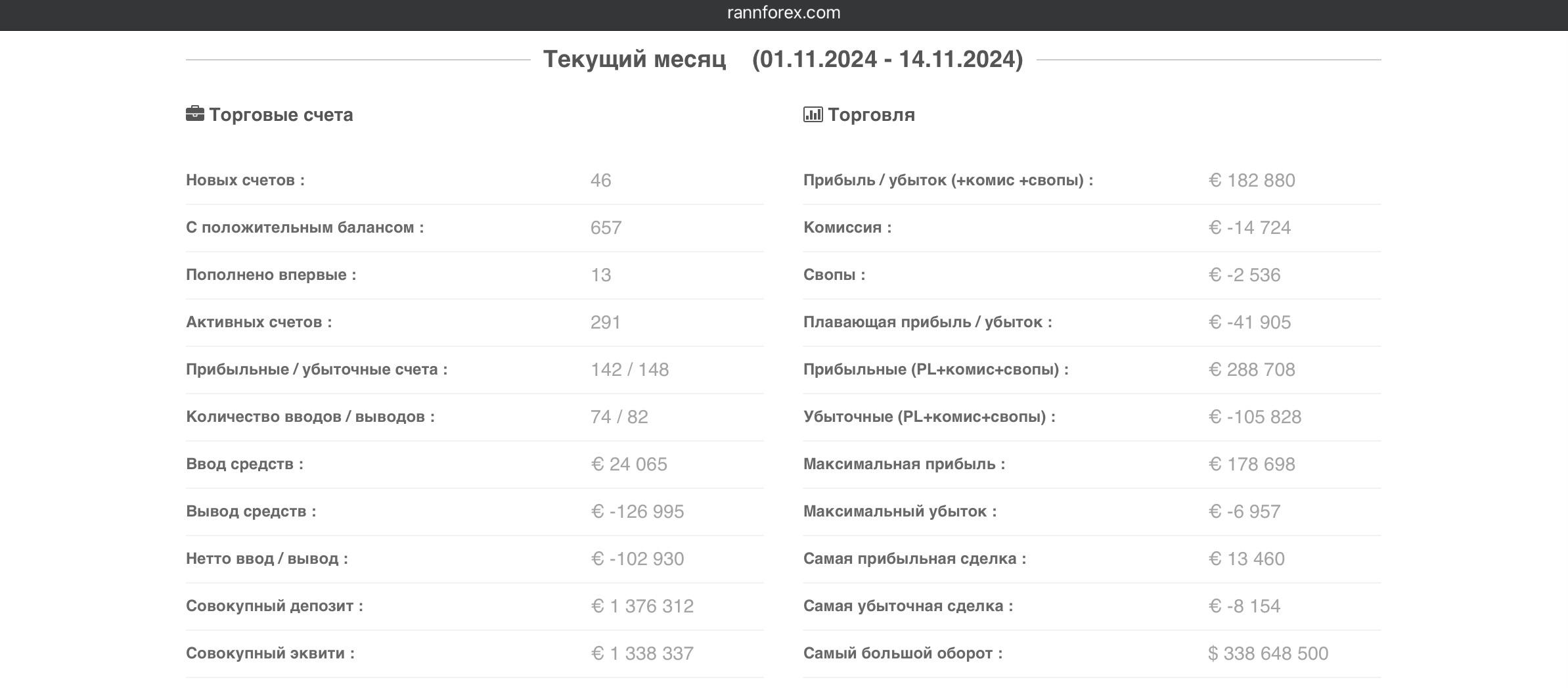
Task: Select the value € -126 995
Action: (x=637, y=511)
